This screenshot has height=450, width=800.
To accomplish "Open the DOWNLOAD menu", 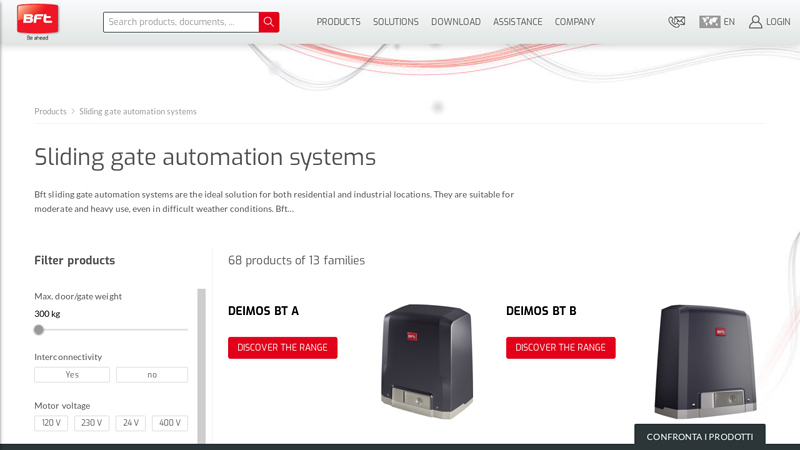I will click(456, 22).
